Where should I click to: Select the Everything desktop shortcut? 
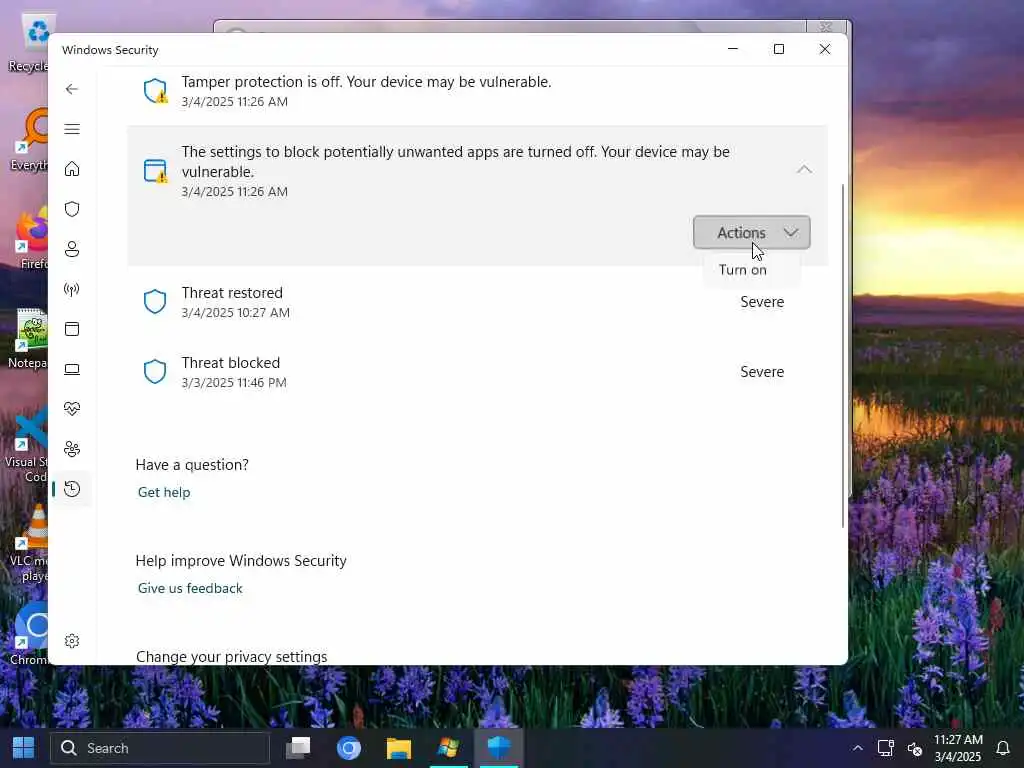(29, 140)
